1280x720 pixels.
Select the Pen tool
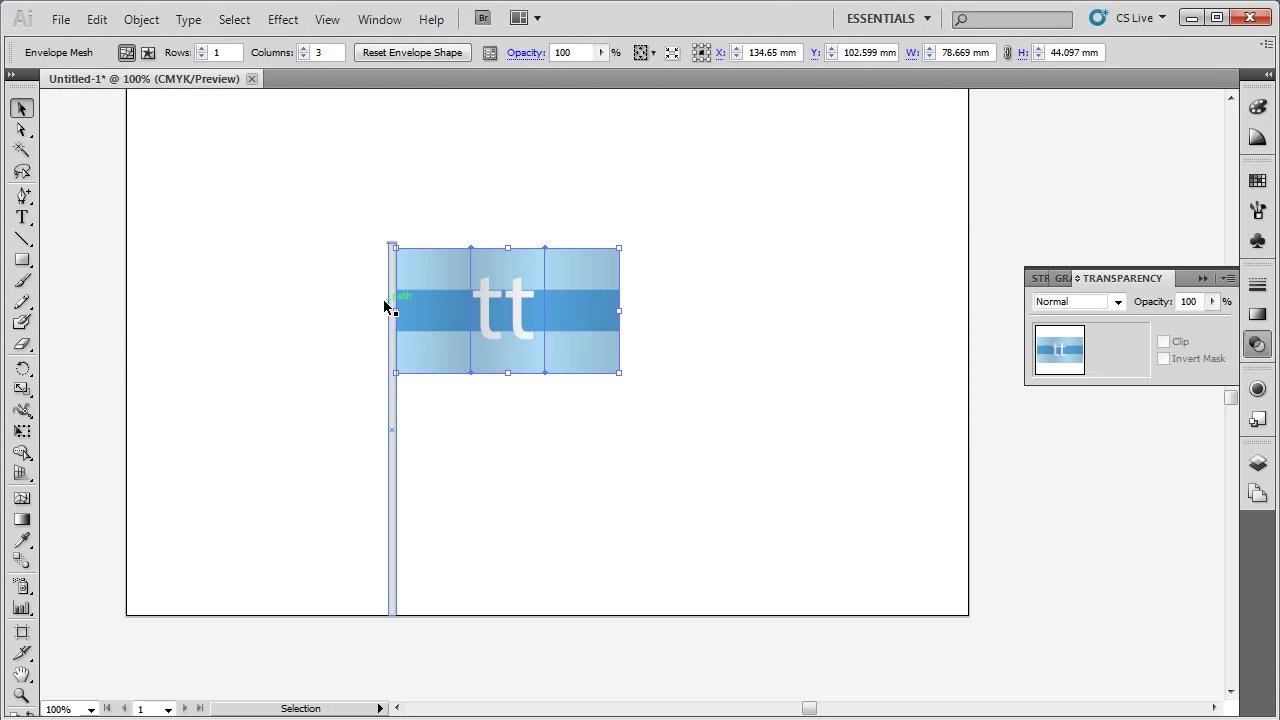coord(22,196)
